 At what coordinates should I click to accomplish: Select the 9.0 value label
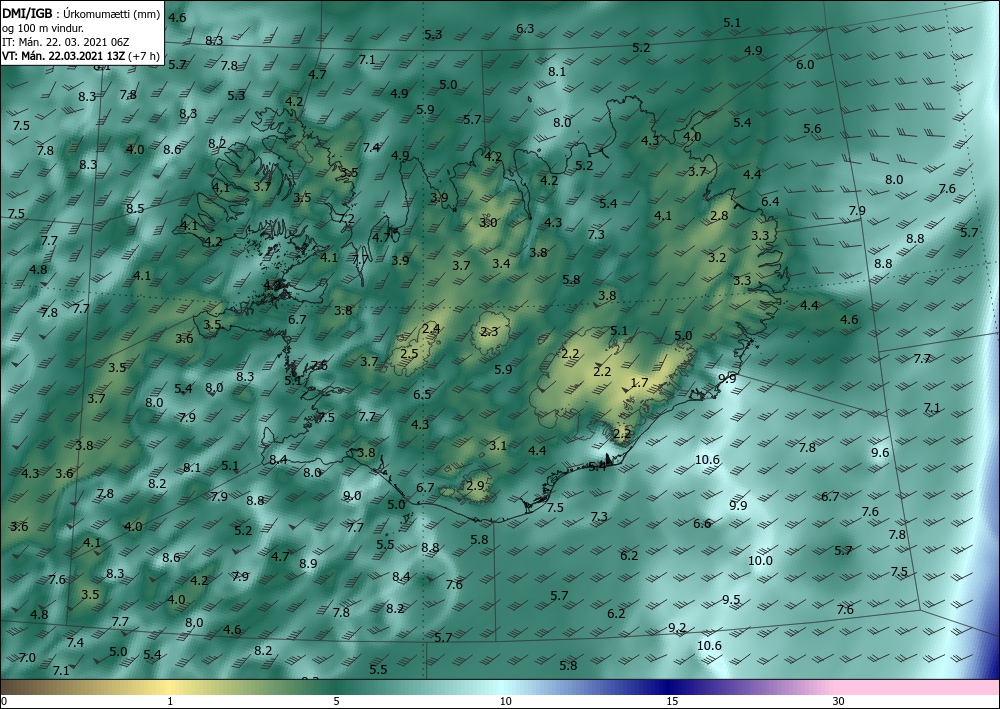click(x=352, y=495)
